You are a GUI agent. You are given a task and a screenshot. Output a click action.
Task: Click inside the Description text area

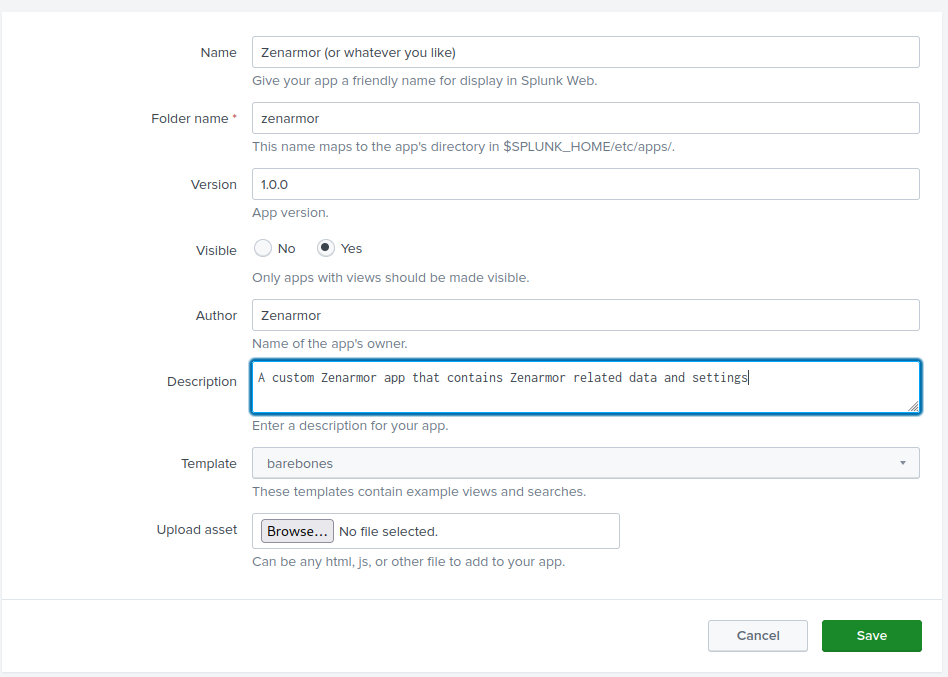(x=585, y=387)
